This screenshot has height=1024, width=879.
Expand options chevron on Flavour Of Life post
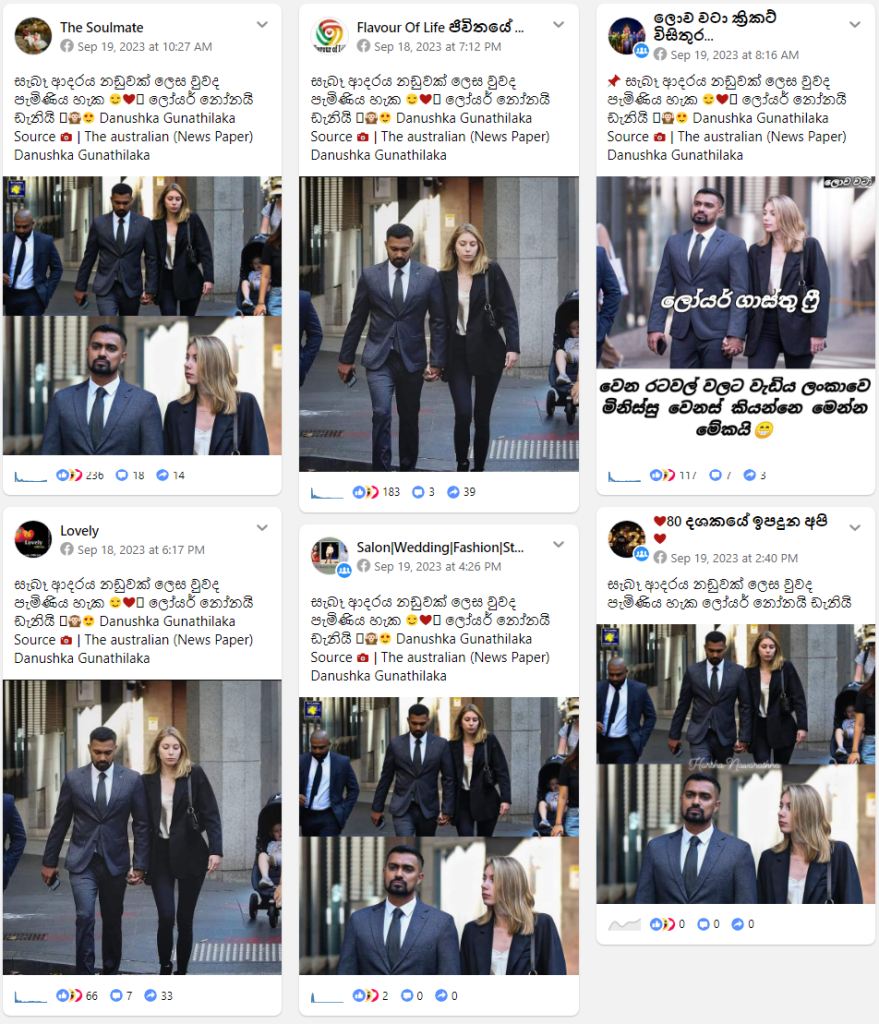pyautogui.click(x=558, y=25)
